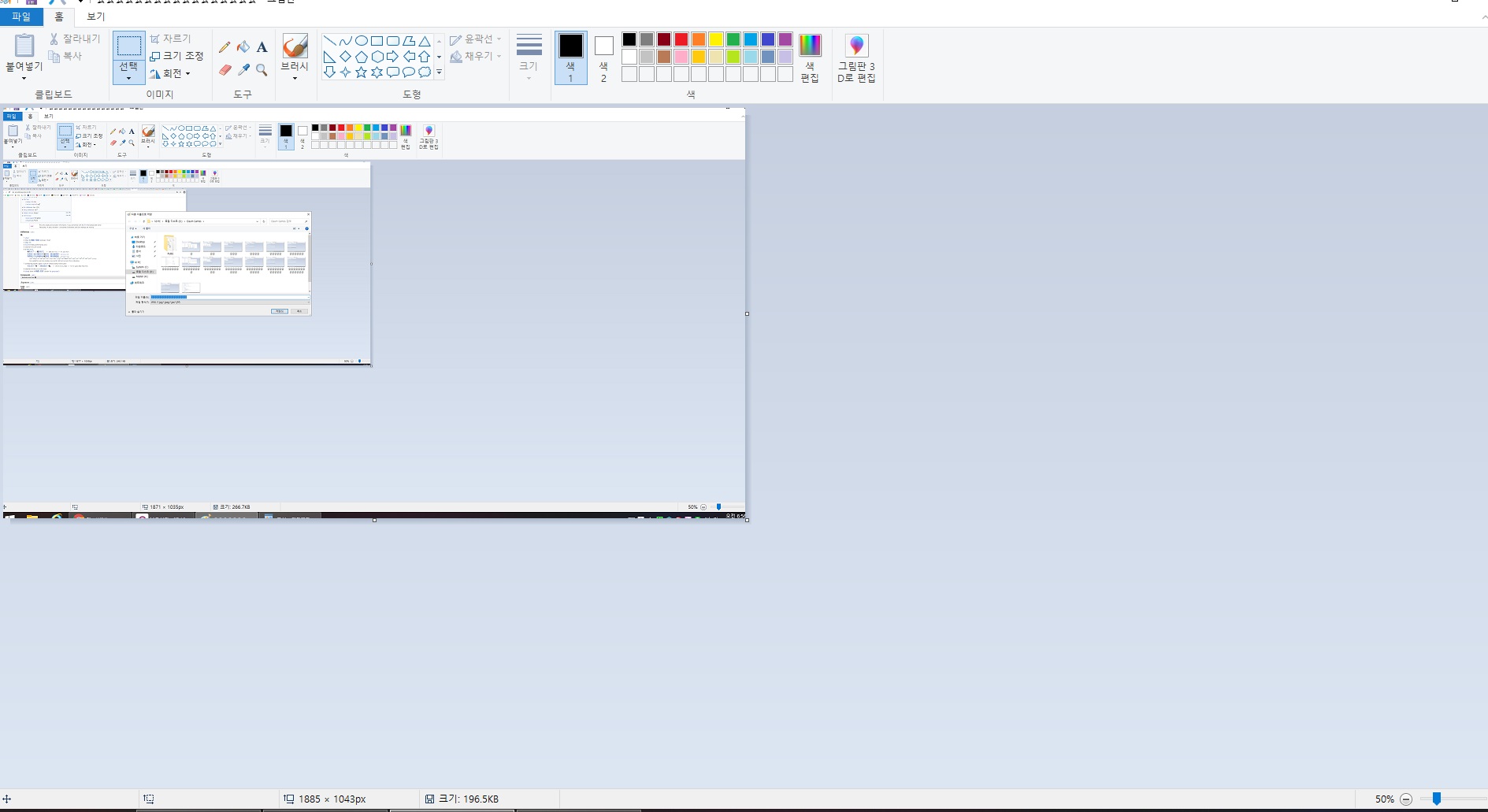Choose the Diamond shape
1488x812 pixels.
[345, 57]
